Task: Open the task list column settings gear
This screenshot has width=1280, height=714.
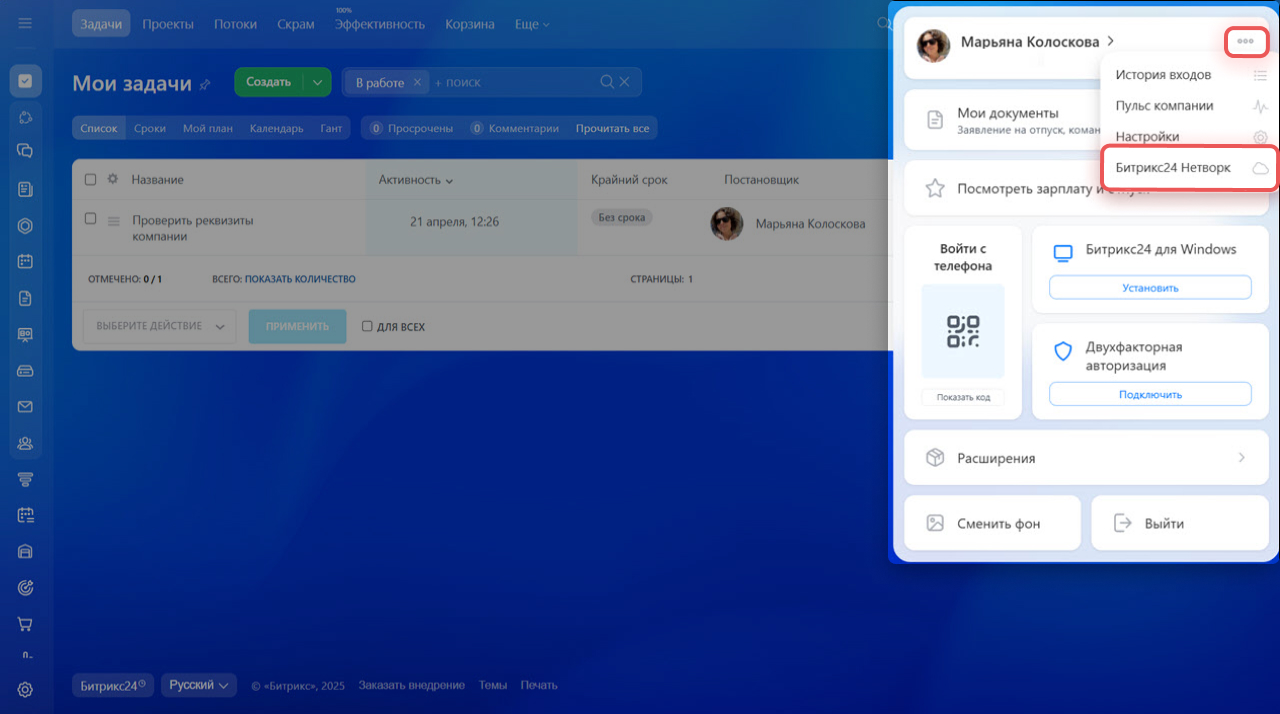Action: (113, 179)
